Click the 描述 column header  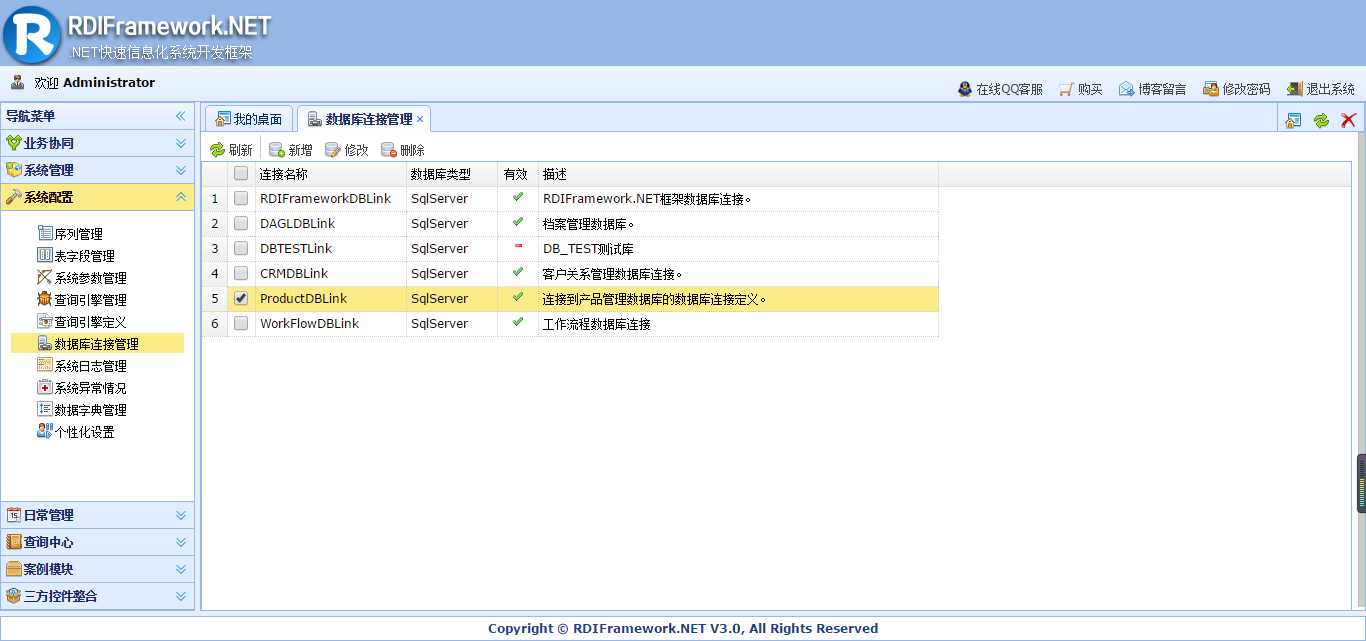(x=738, y=174)
